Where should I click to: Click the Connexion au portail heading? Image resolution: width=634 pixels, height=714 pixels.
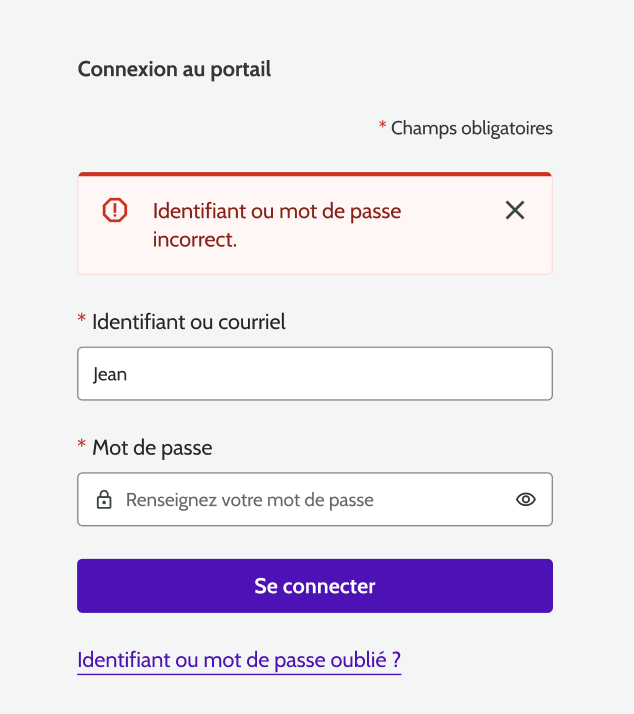pyautogui.click(x=174, y=69)
